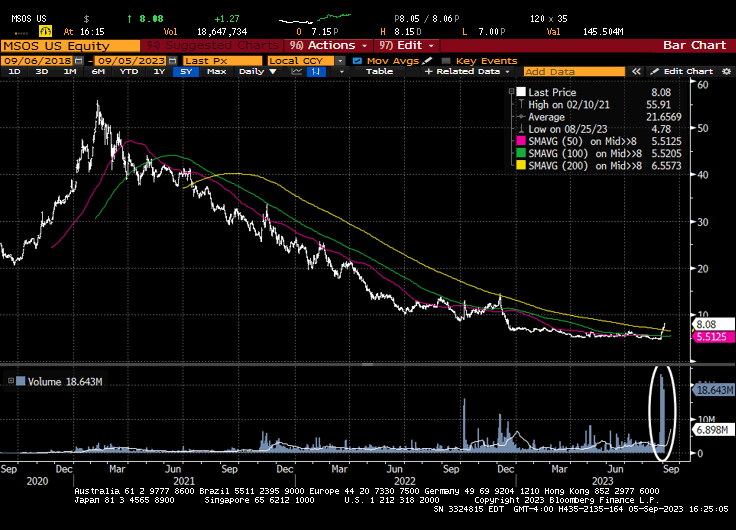
Task: Click the Average 21.6569 legend row
Action: point(598,116)
